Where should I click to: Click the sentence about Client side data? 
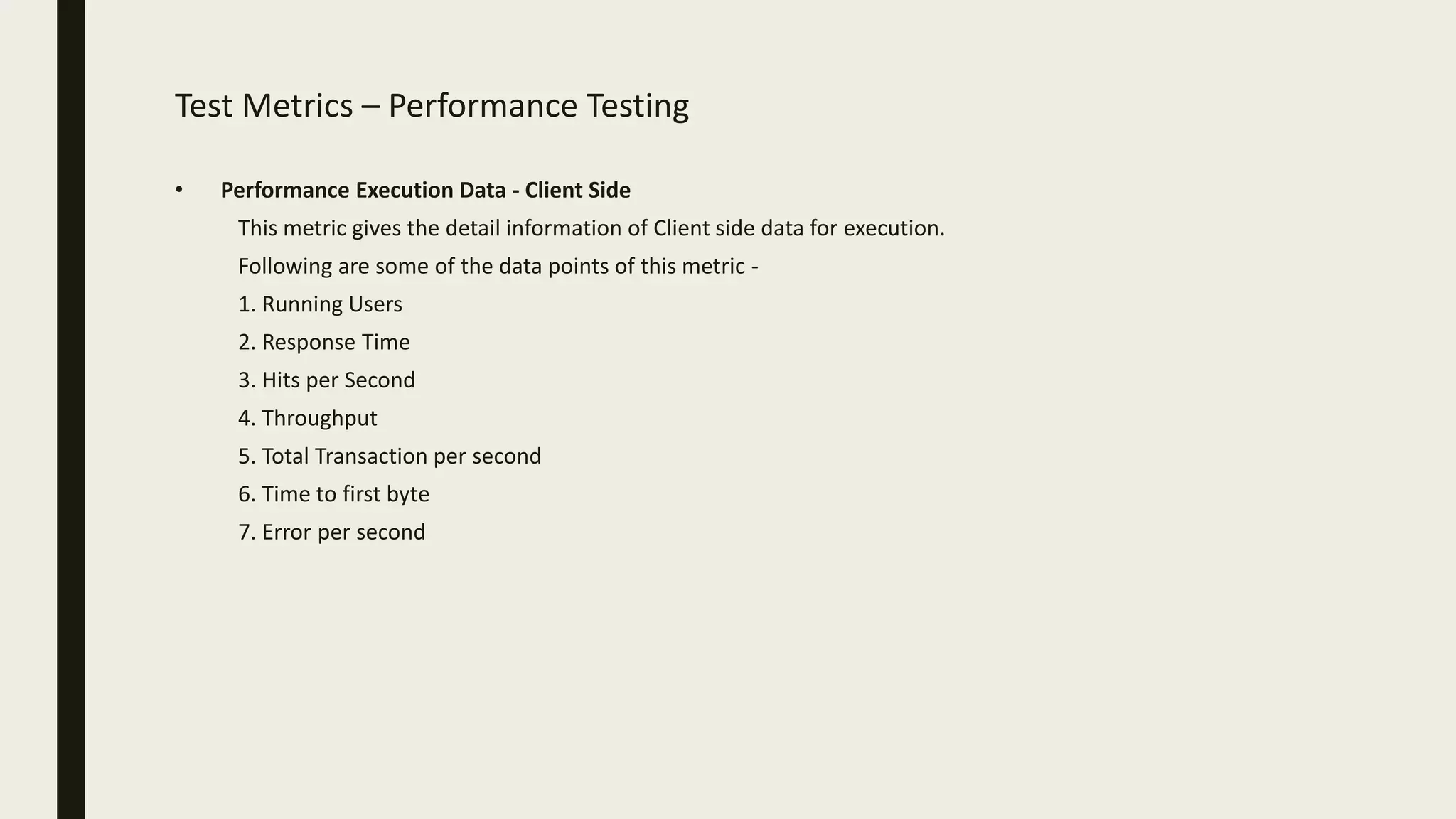(x=591, y=228)
